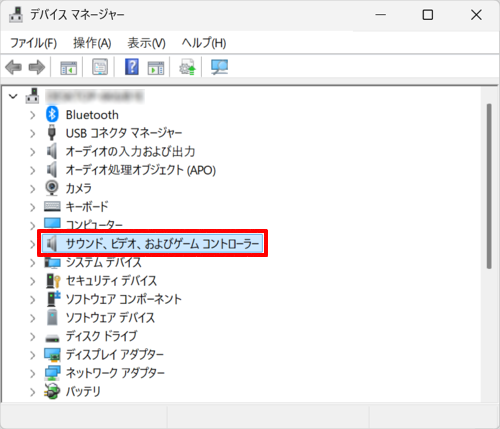Select the Bluetooth text label
500x429 pixels.
[92, 115]
